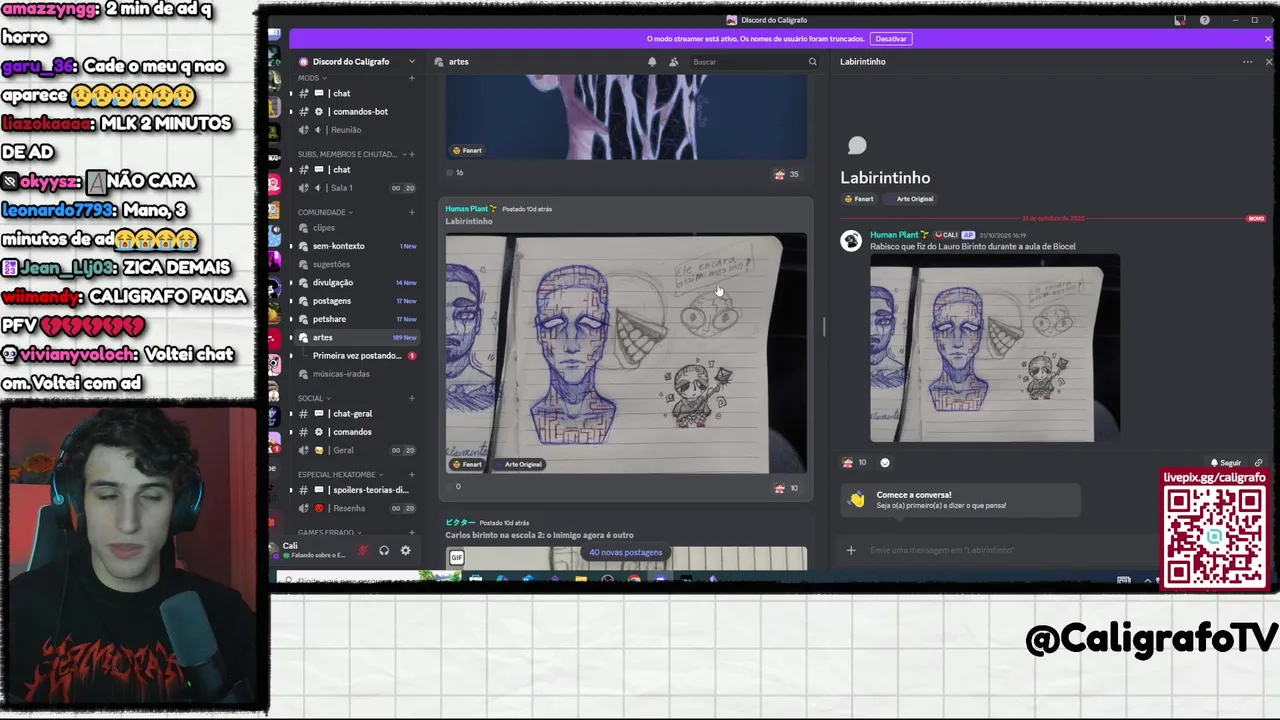The image size is (1280, 720).
Task: Click the reaction with count 10 in feed
Action: tap(786, 488)
